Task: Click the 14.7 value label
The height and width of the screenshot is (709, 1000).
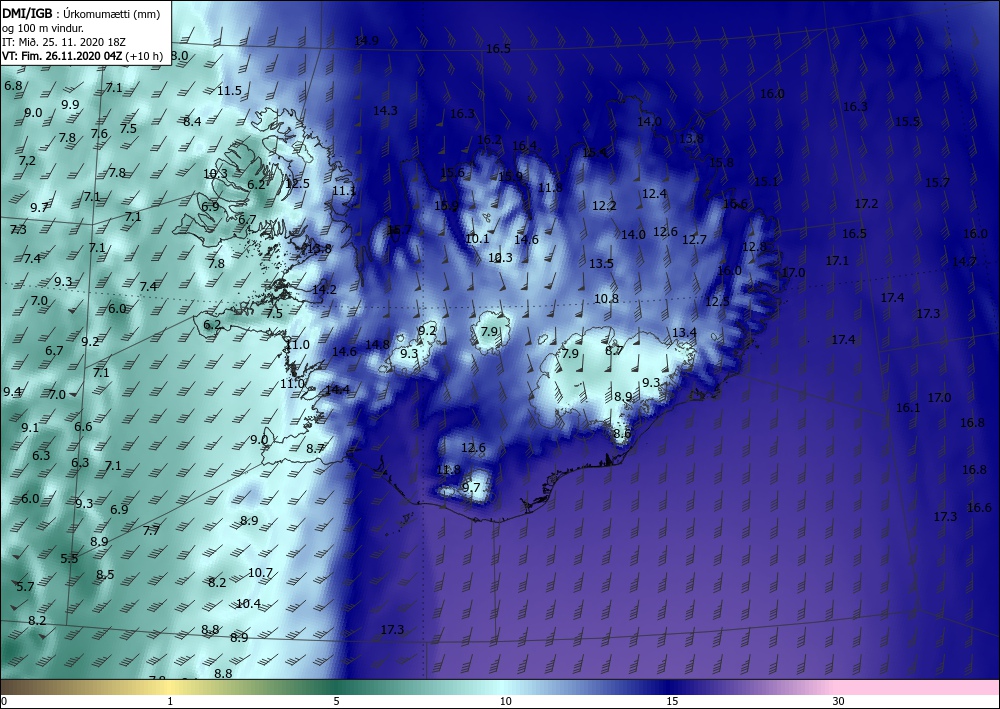Action: (x=964, y=262)
